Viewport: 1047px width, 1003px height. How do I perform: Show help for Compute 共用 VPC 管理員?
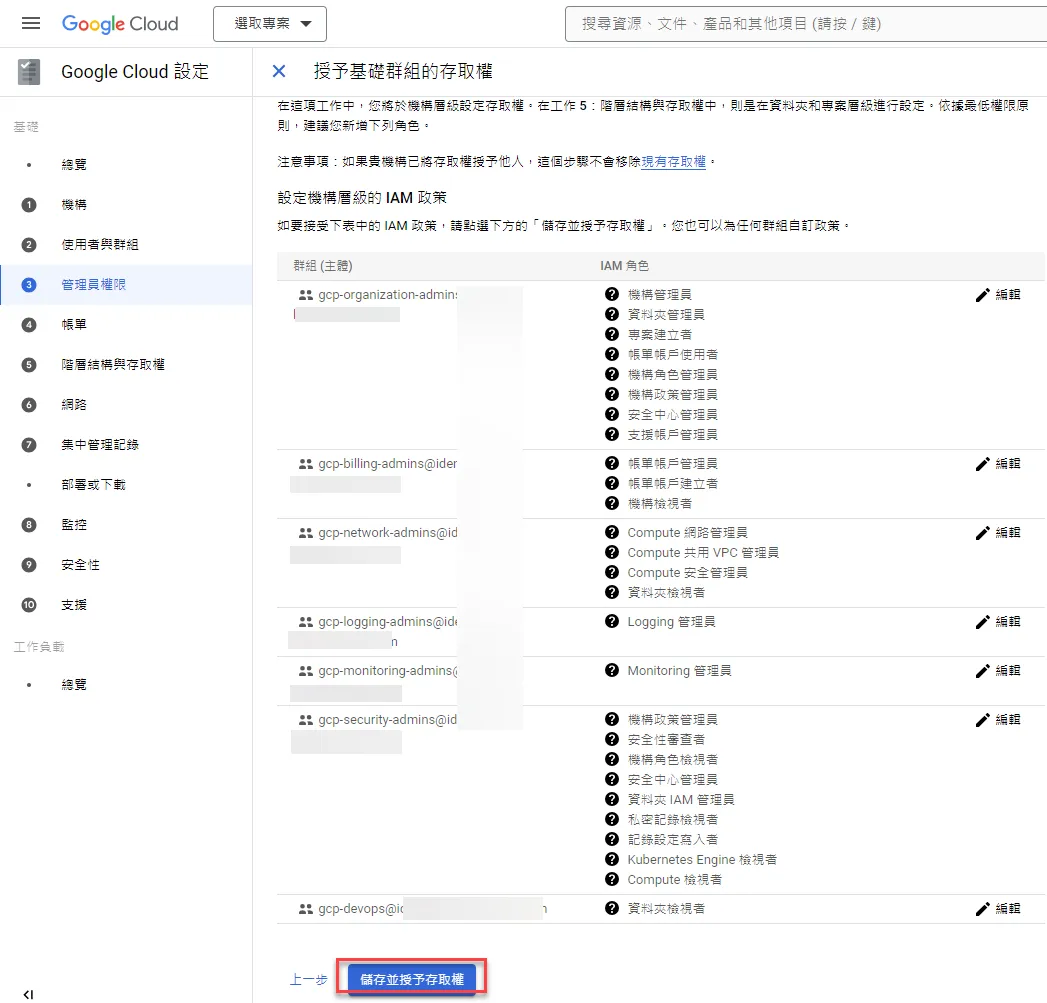tap(612, 552)
